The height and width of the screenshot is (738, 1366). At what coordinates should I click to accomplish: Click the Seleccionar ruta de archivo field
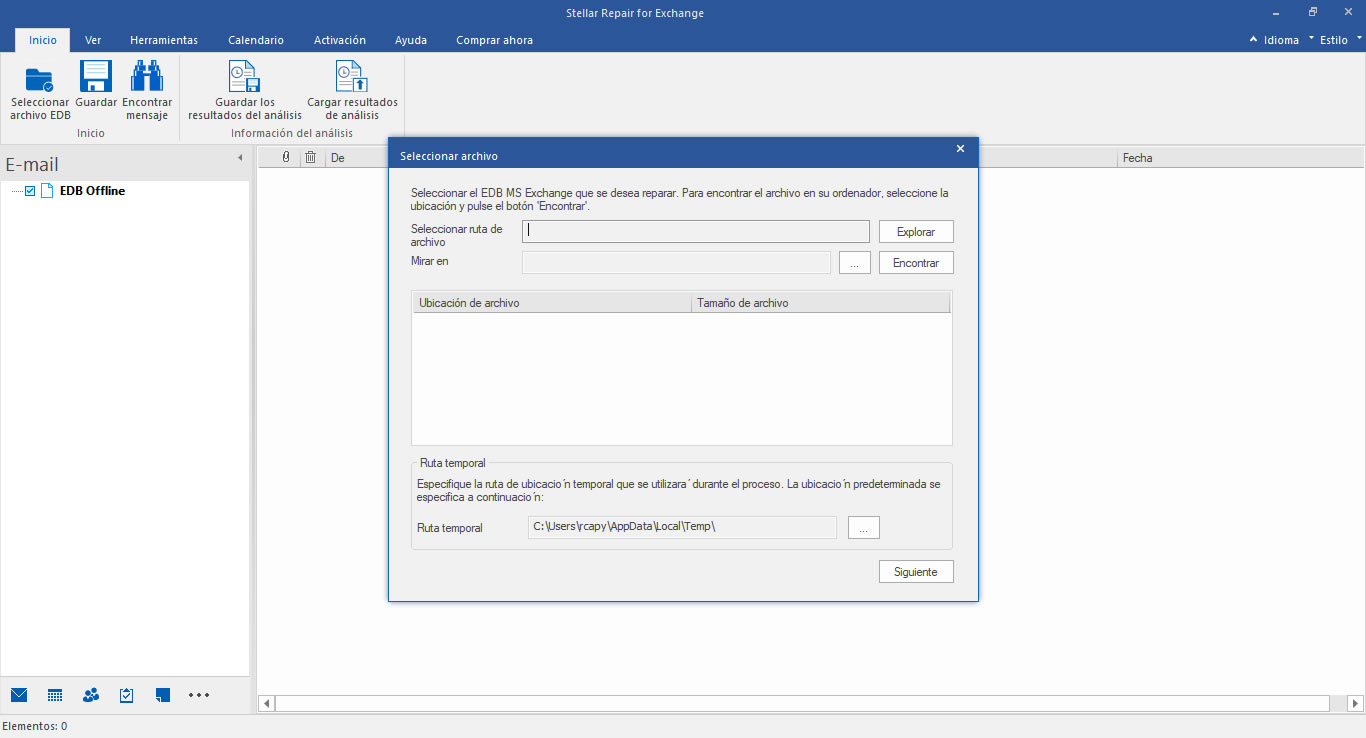tap(696, 231)
